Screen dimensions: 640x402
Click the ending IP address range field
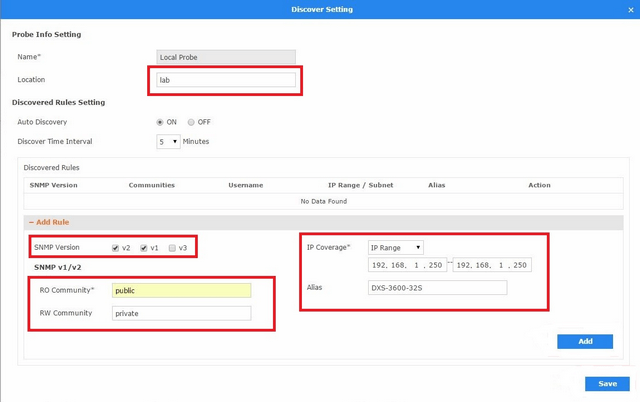coord(492,265)
